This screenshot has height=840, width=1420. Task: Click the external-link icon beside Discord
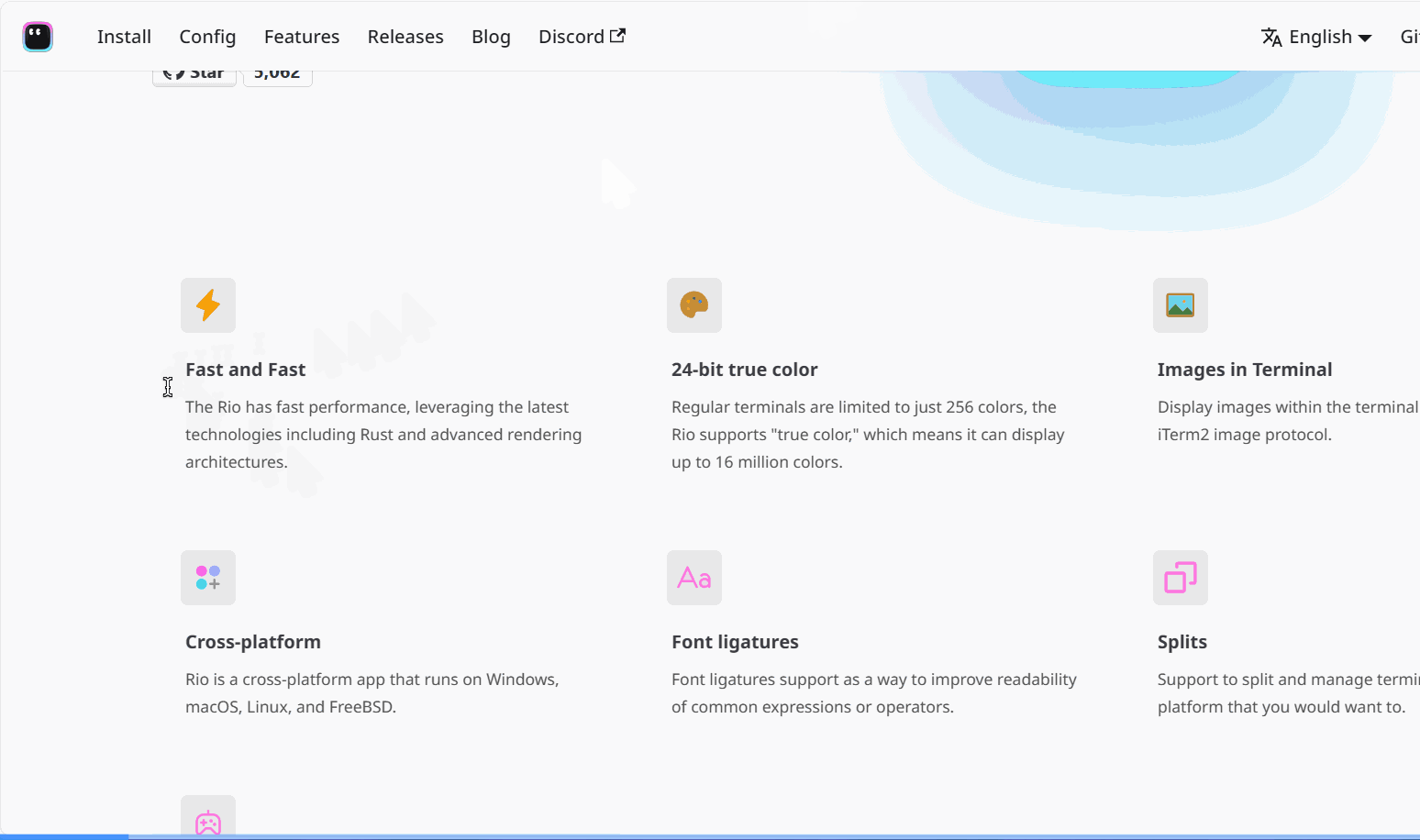(617, 36)
